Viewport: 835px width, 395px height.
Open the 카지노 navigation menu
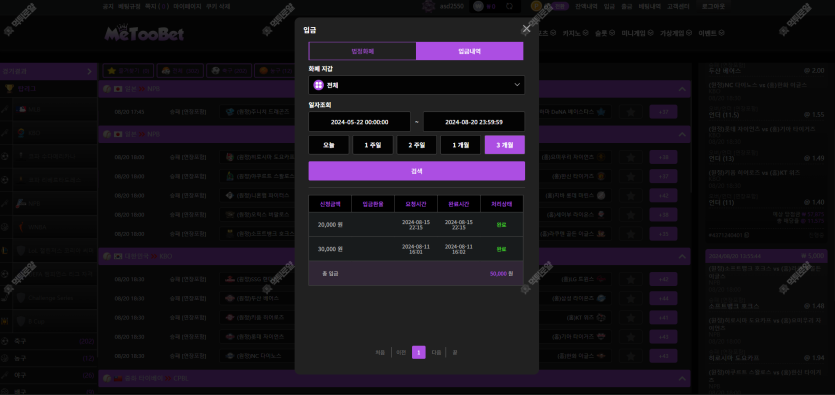[x=575, y=33]
